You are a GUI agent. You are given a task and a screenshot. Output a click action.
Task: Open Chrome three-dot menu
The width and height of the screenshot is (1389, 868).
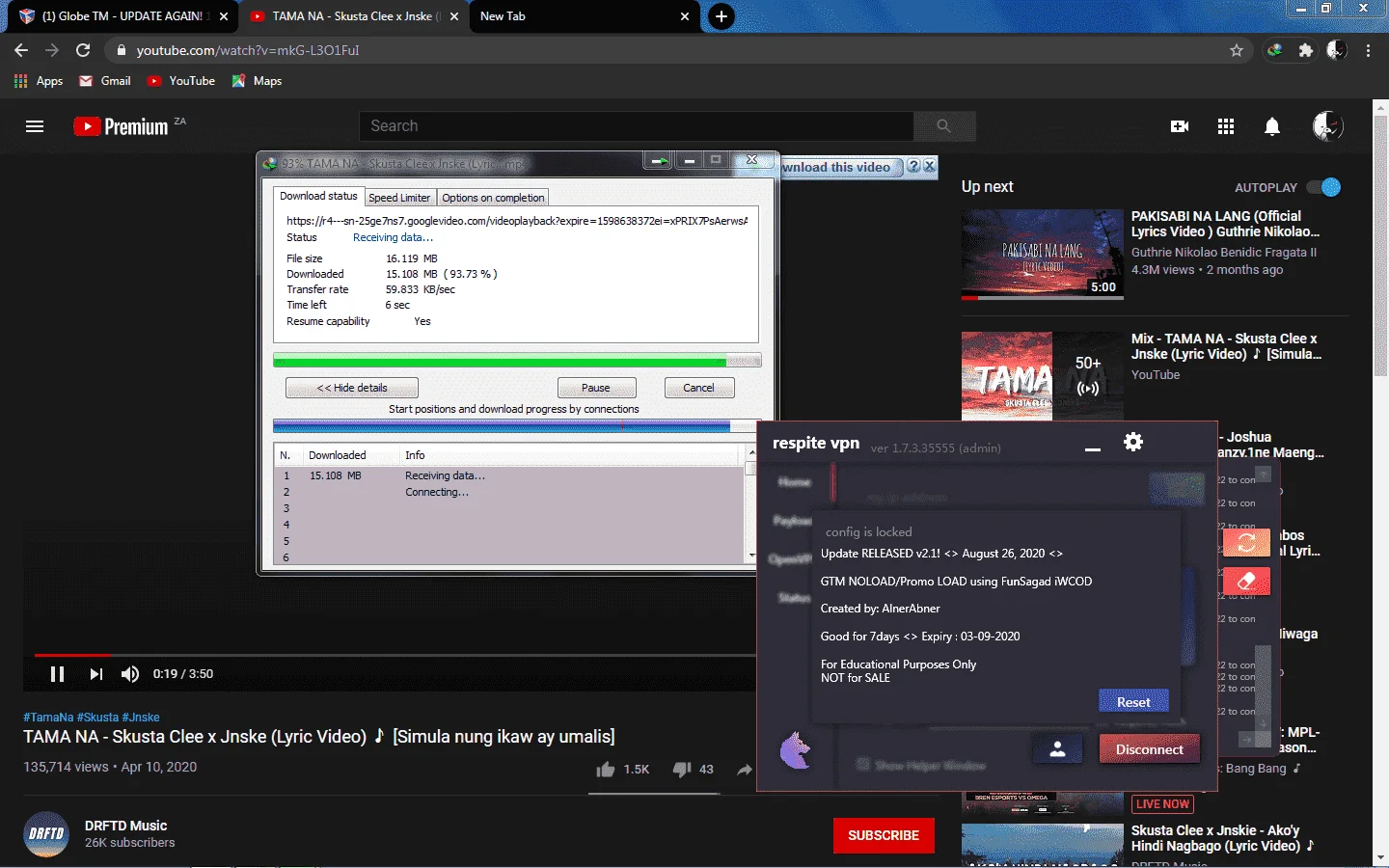coord(1369,50)
